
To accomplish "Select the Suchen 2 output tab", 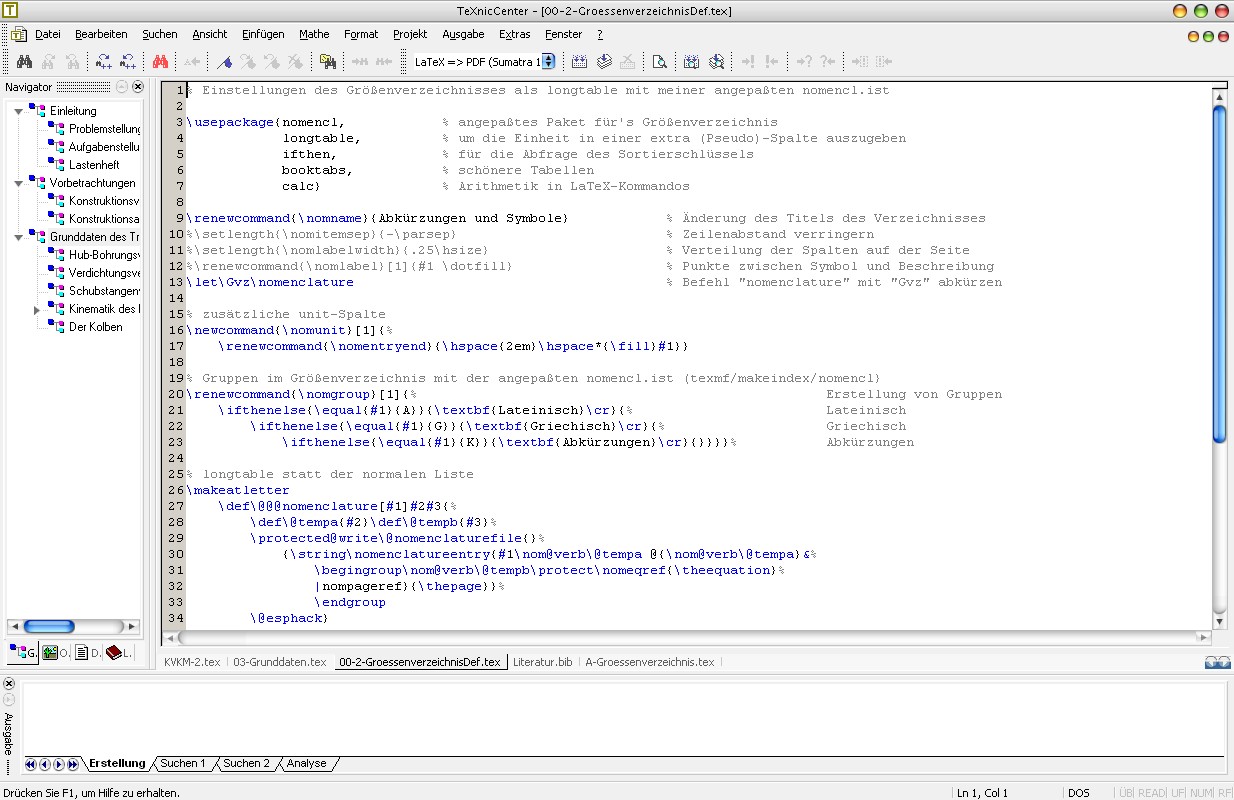I will click(x=246, y=764).
